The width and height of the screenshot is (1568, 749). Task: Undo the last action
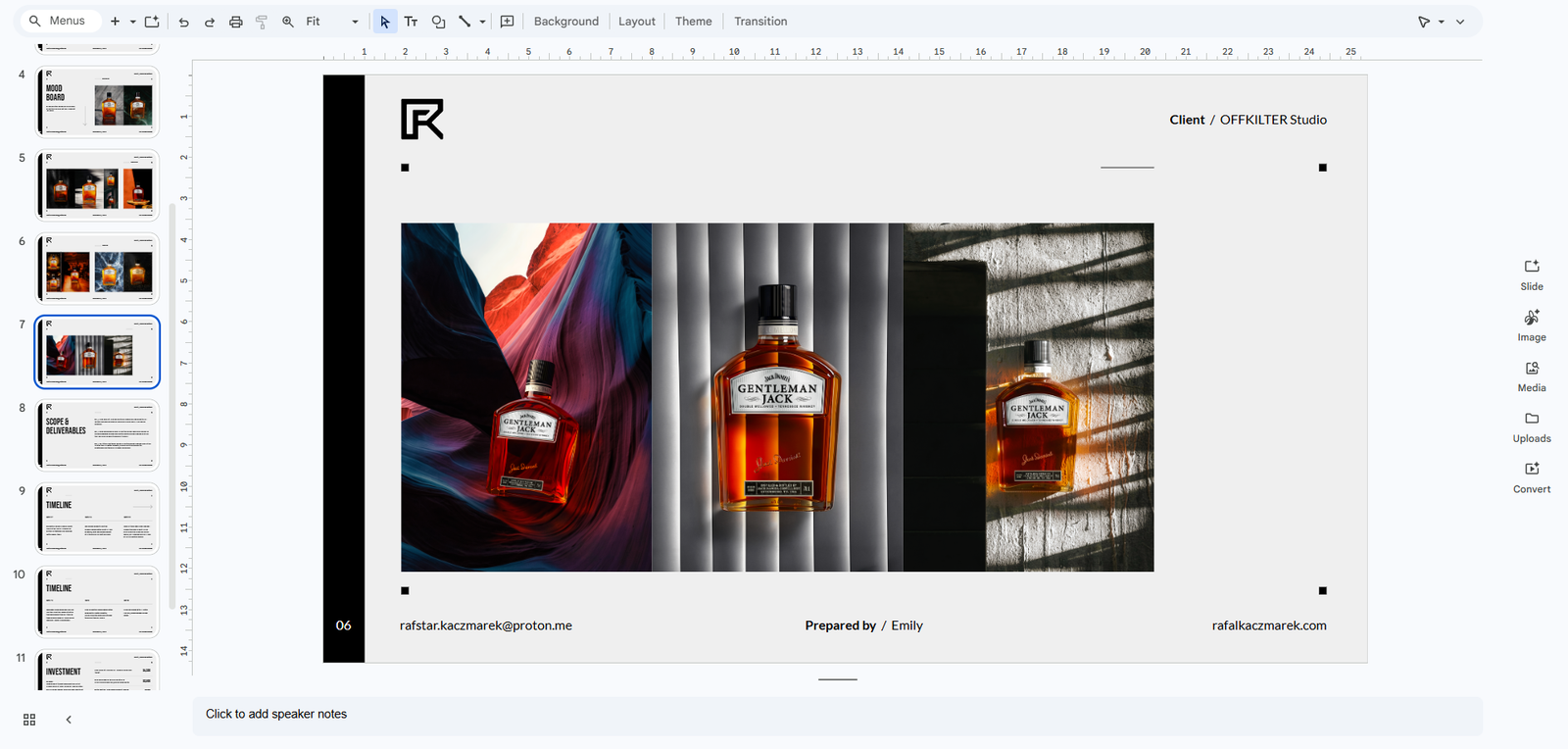[x=183, y=22]
